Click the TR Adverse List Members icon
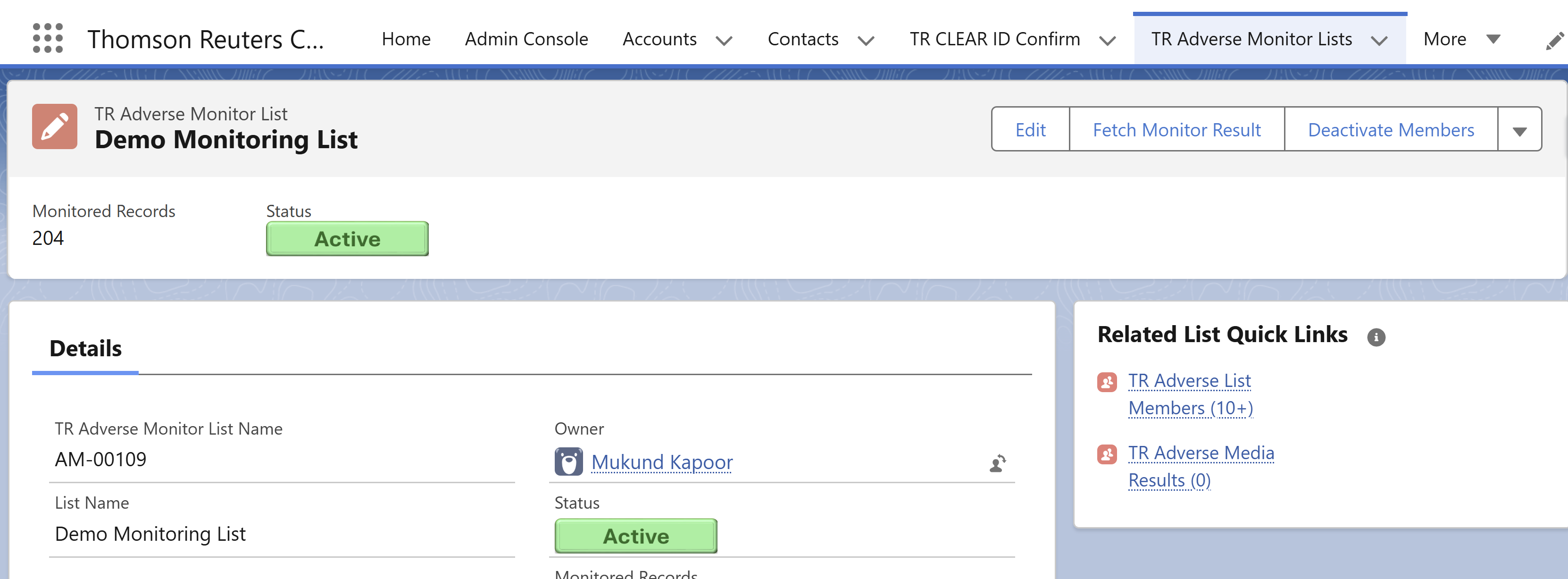1568x579 pixels. pos(1107,382)
